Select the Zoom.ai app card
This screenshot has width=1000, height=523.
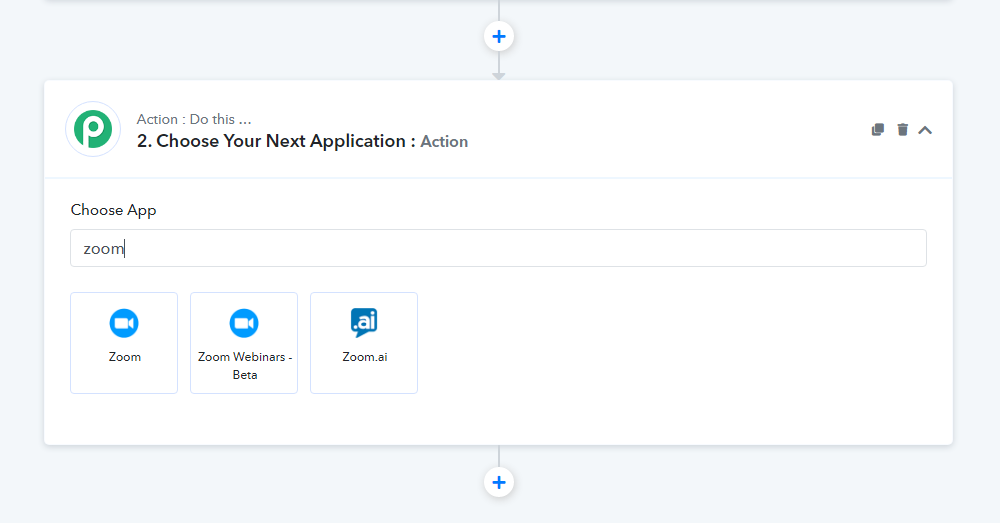point(364,343)
